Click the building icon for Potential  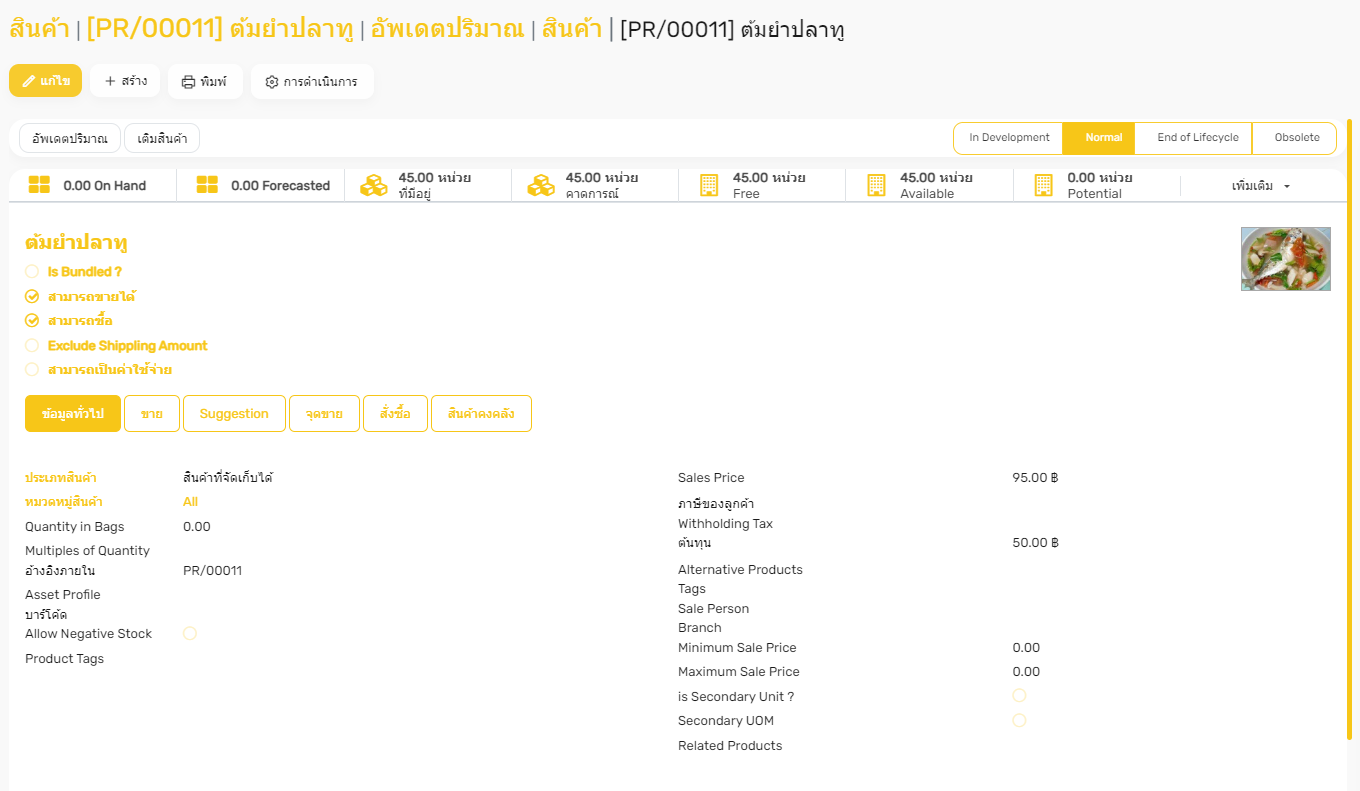pos(1043,185)
